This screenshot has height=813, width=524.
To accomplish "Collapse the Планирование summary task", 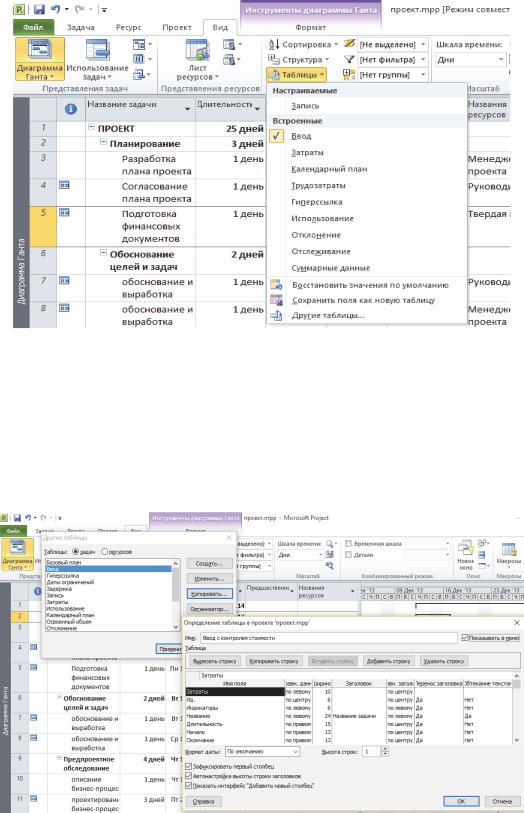I will 103,142.
